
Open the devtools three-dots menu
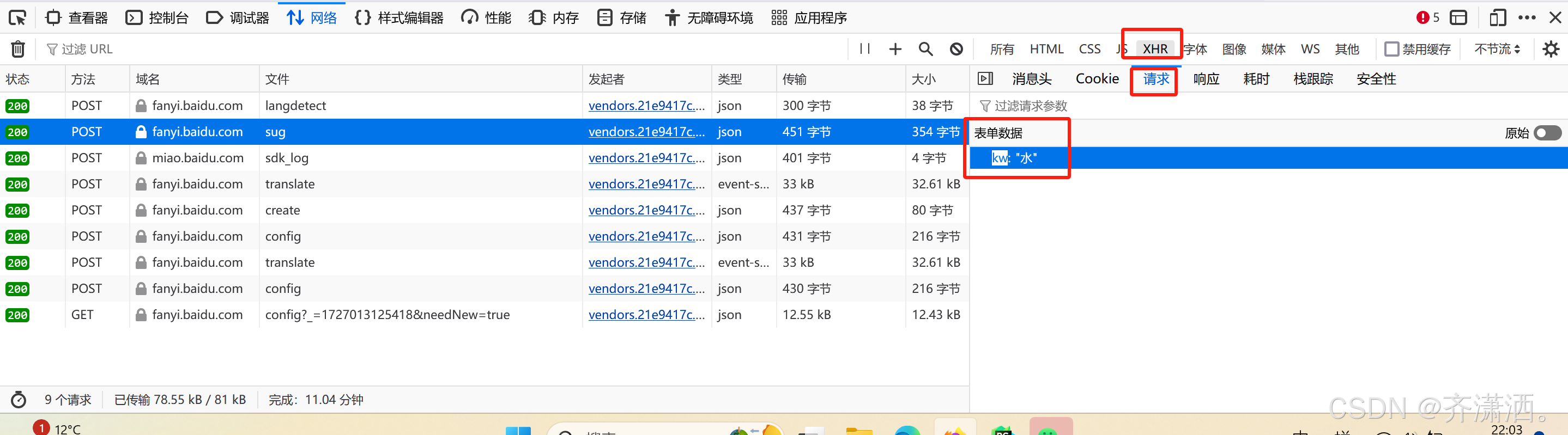(x=1527, y=17)
